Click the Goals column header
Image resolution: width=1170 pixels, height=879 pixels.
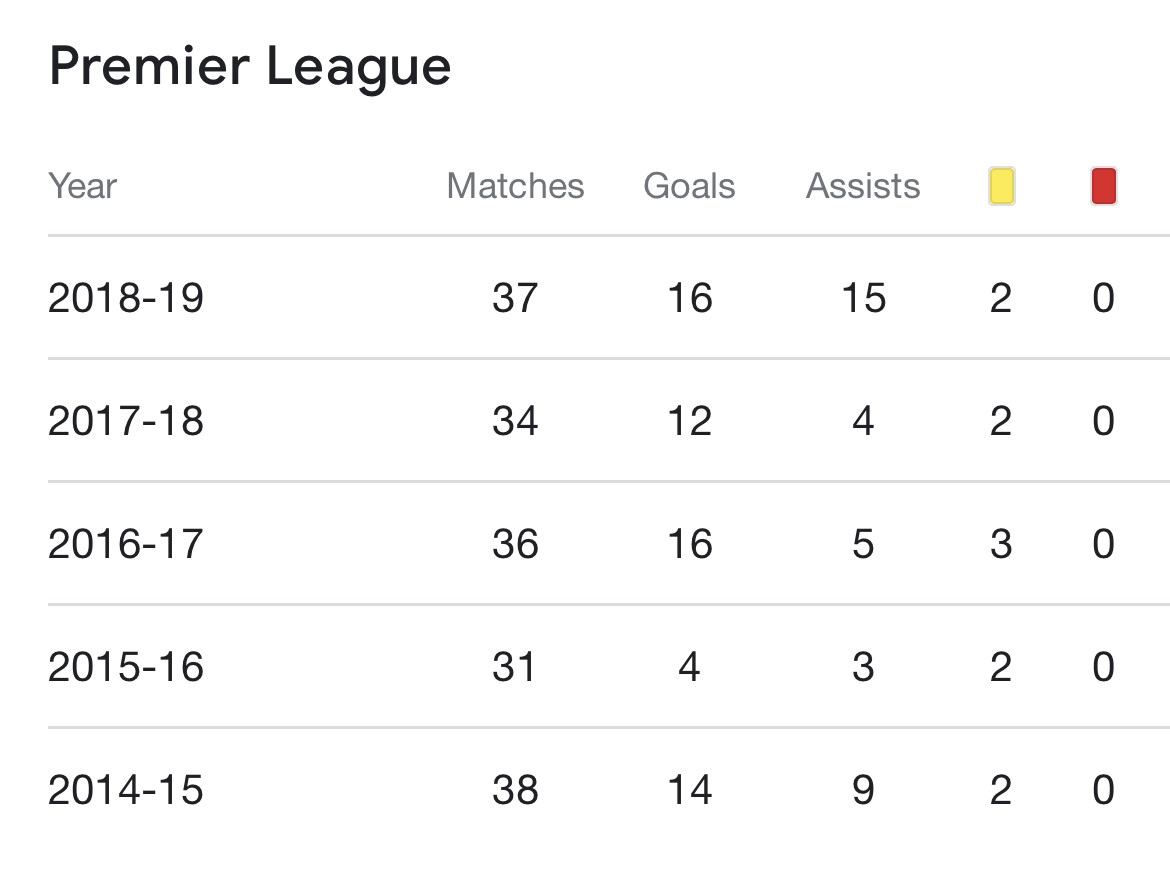(689, 186)
